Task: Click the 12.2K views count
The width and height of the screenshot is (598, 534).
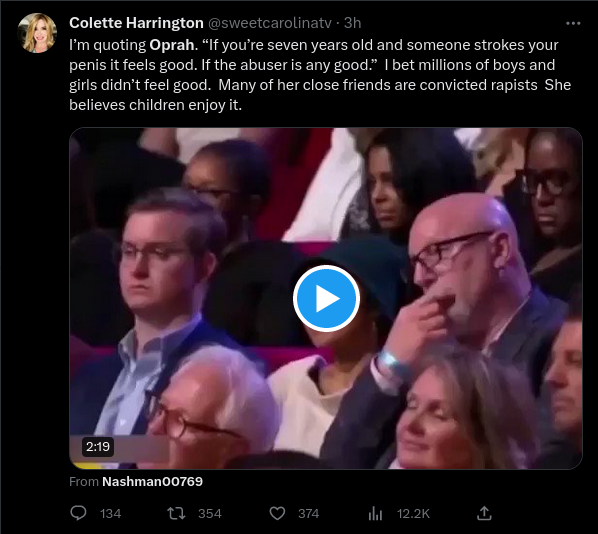Action: 413,514
